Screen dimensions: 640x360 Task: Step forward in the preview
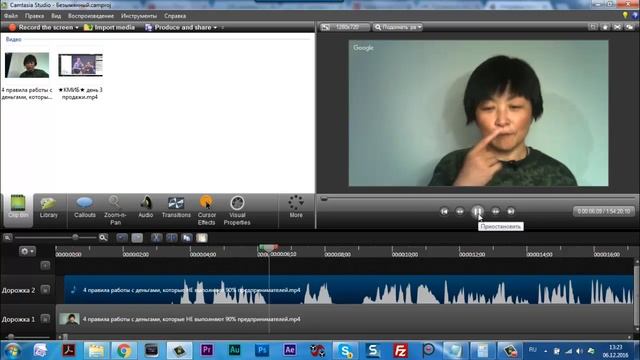click(x=495, y=211)
